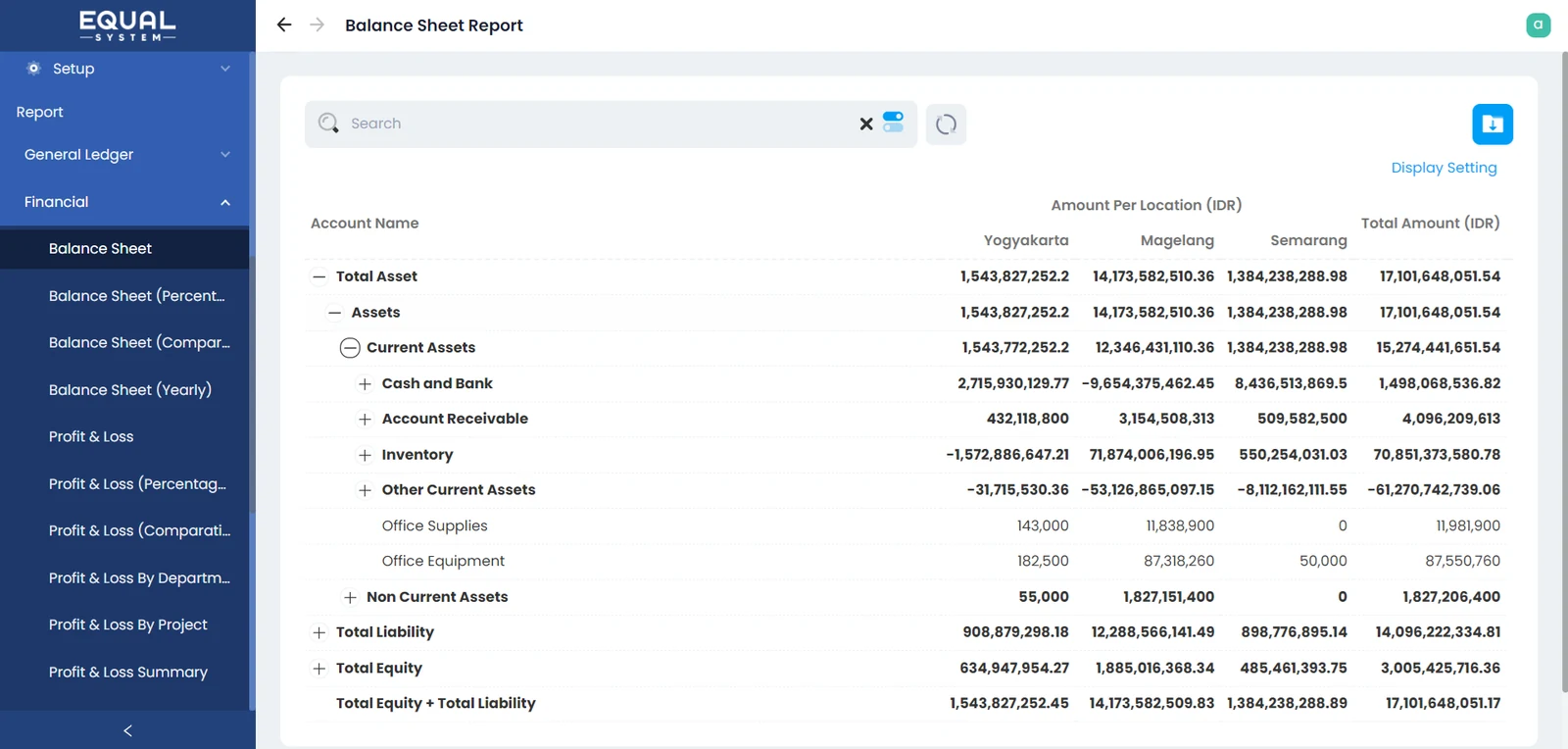Click the blue download report button
1568x749 pixels.
coord(1493,125)
